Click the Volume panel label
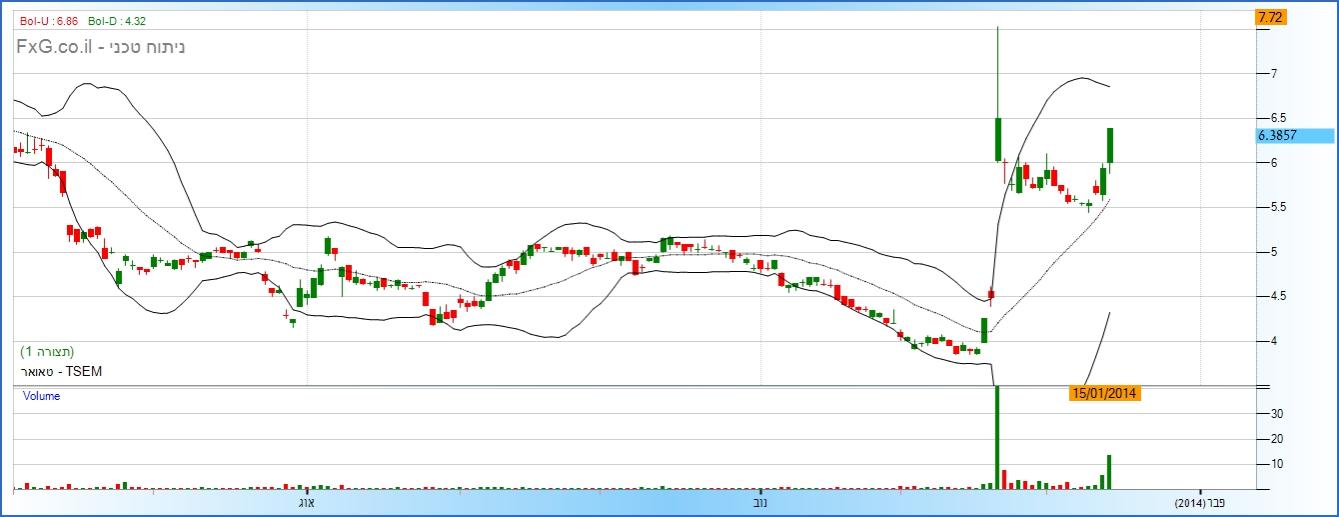The image size is (1339, 517). [41, 396]
